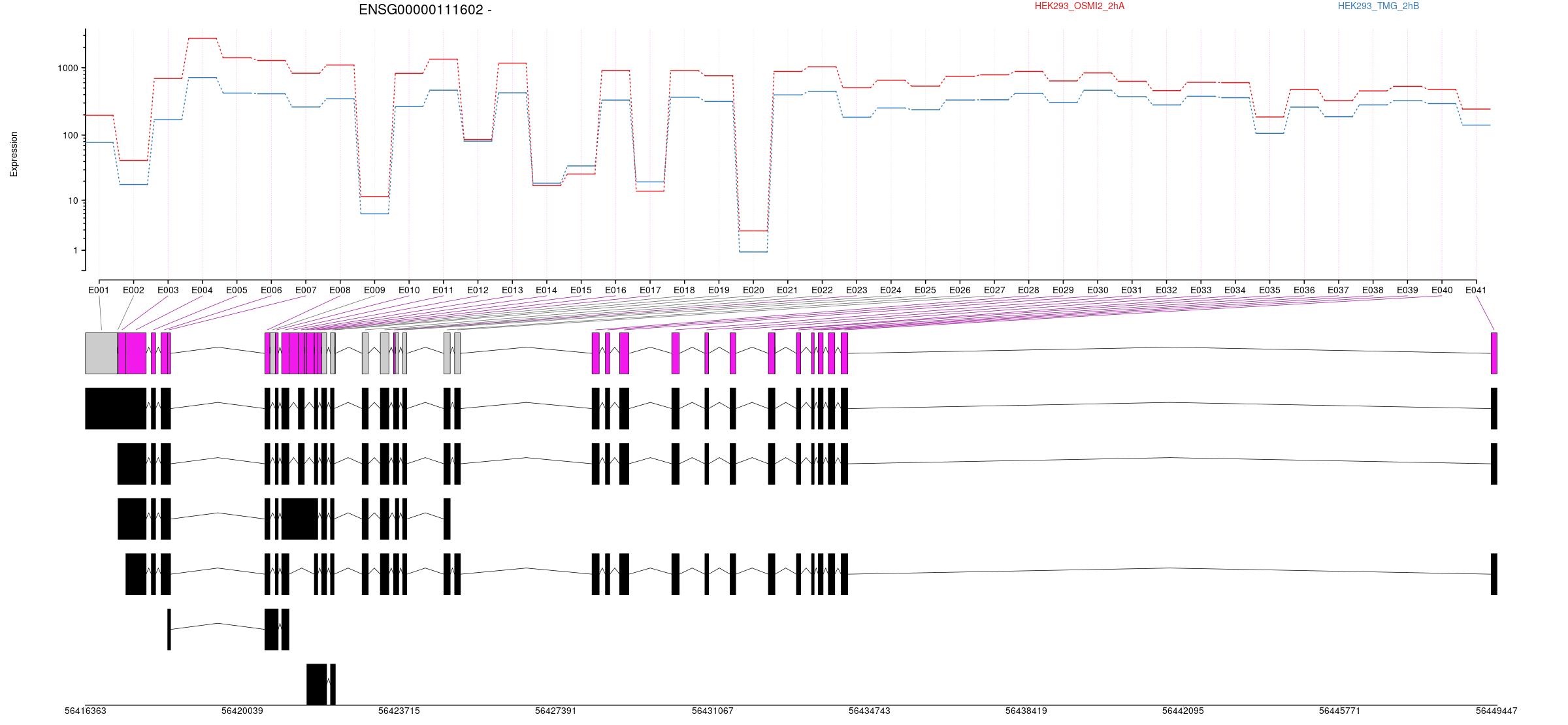Click the red expression segment above E009

[374, 197]
